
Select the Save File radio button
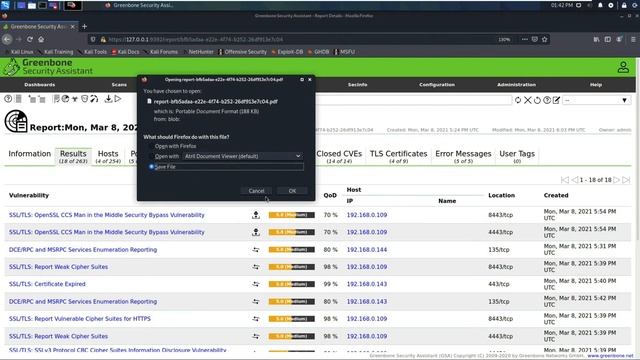(x=151, y=167)
